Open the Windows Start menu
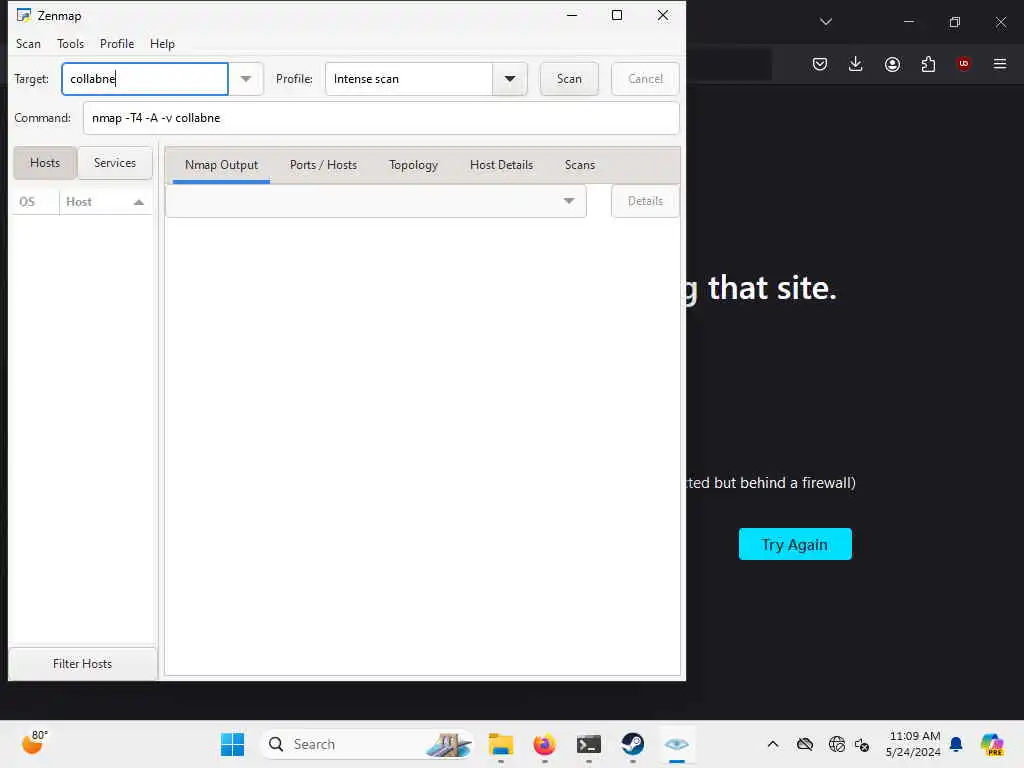The image size is (1024, 768). (232, 744)
